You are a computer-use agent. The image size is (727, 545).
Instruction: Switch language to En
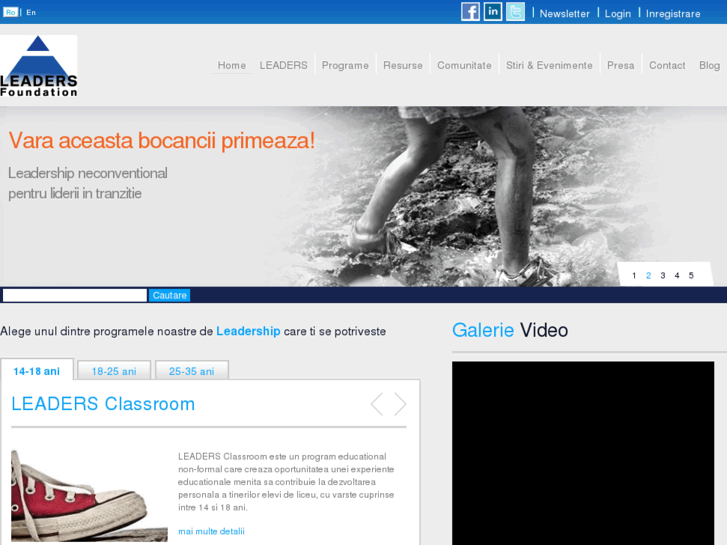[31, 13]
